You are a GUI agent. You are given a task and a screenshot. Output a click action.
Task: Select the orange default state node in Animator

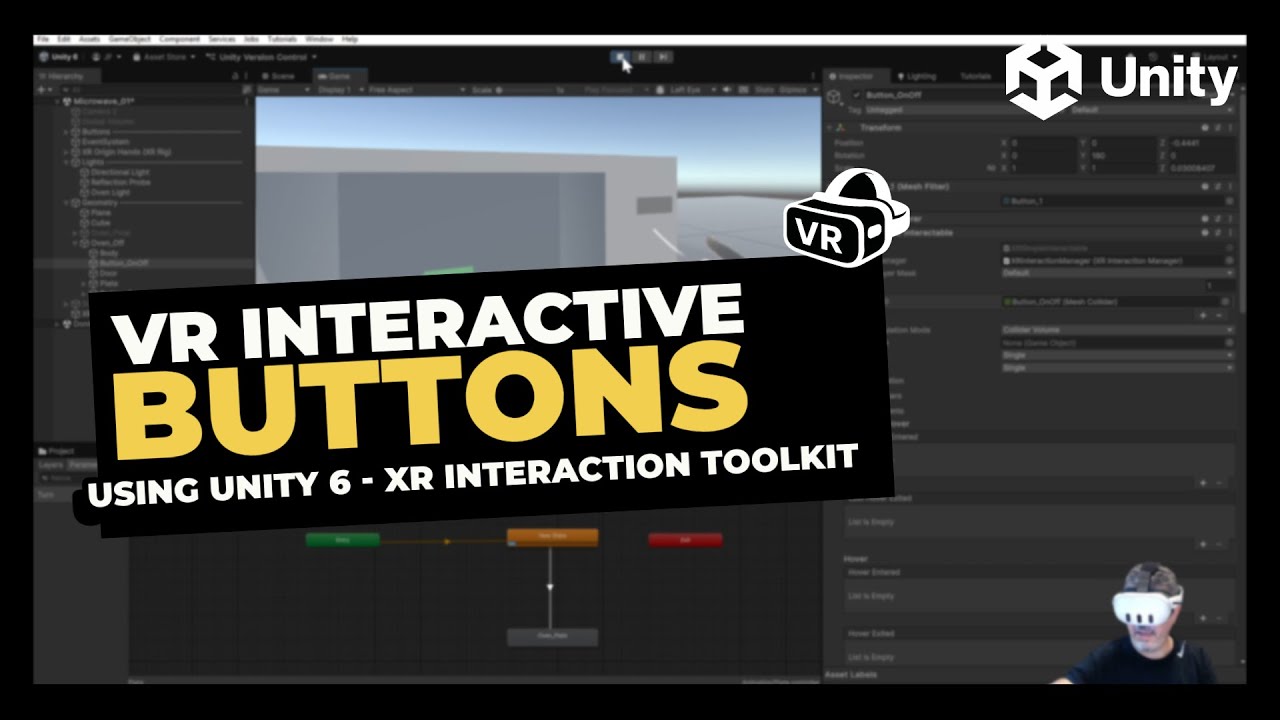point(552,538)
